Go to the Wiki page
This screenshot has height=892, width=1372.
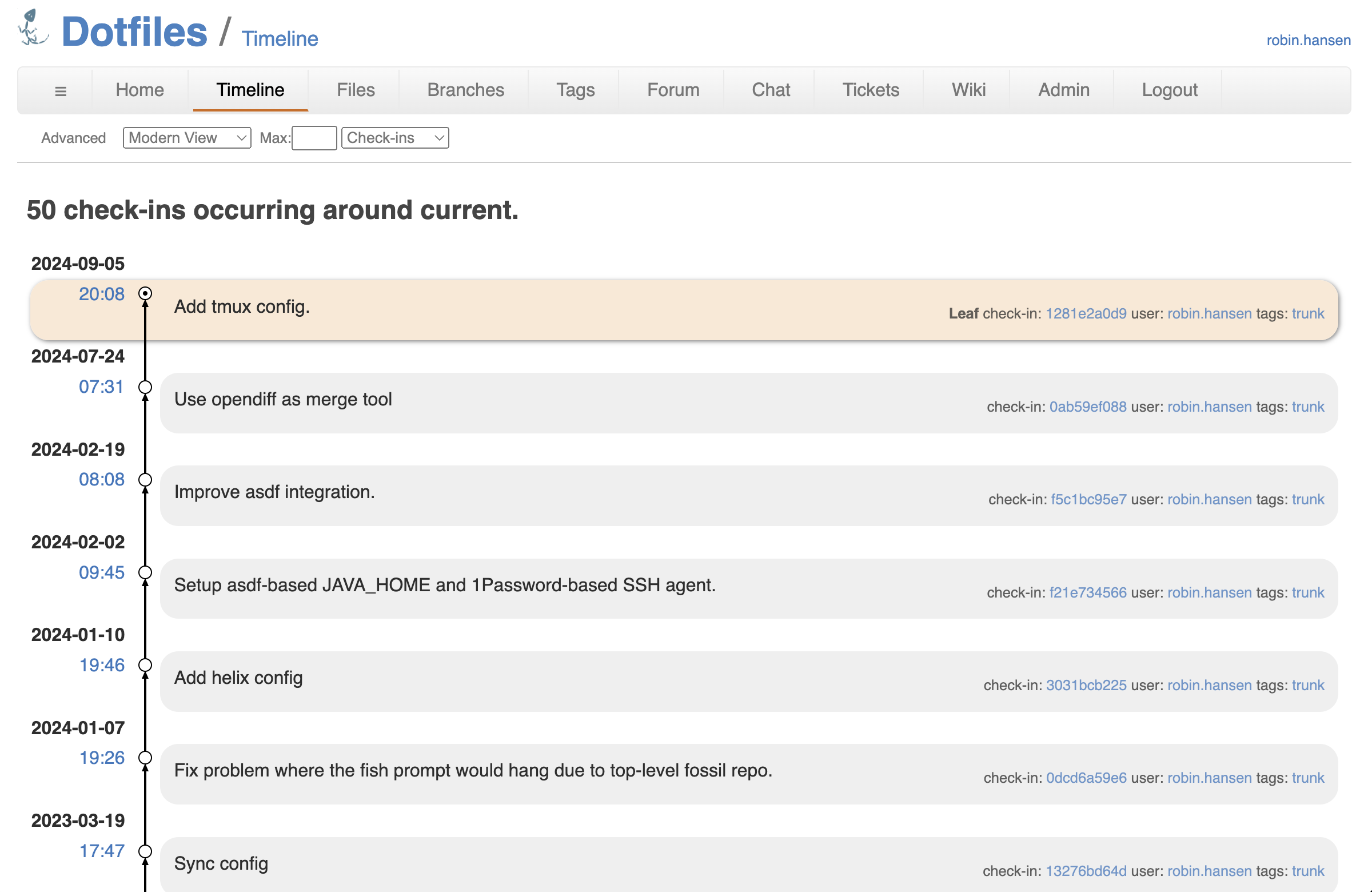coord(968,90)
